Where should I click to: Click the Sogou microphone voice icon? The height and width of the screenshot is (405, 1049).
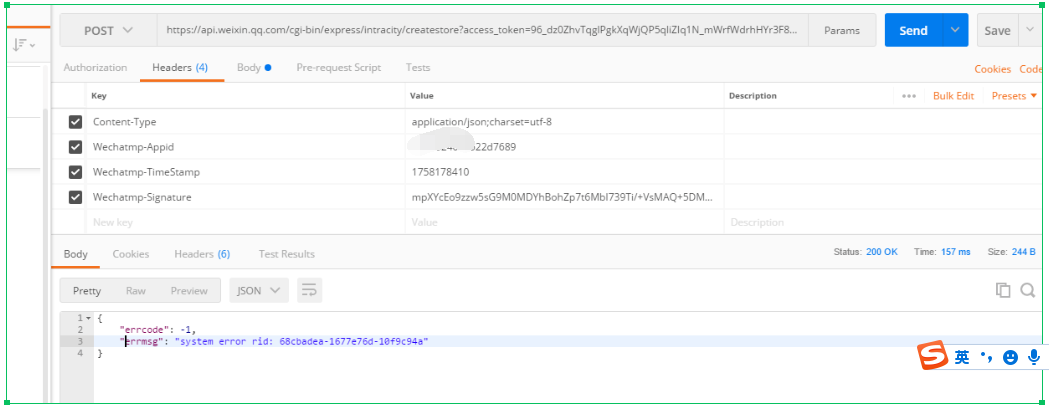1034,357
